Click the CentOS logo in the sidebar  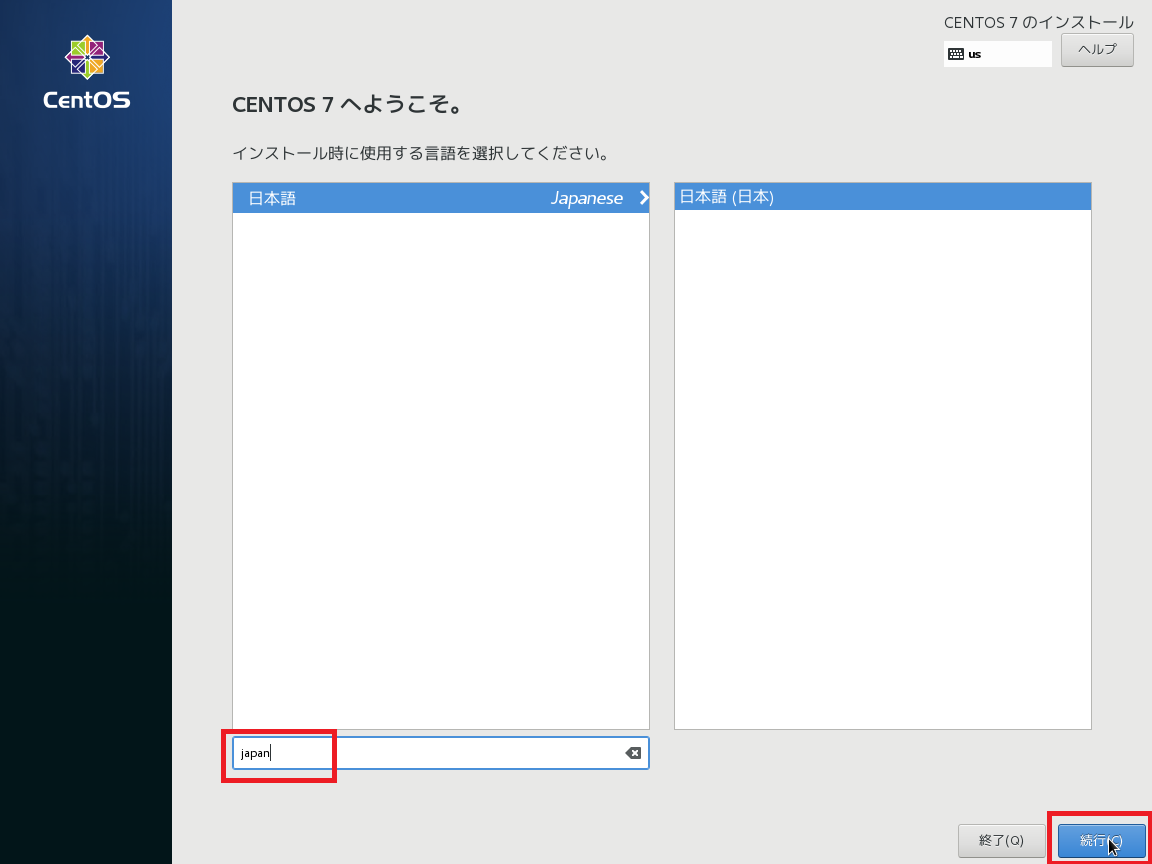(87, 72)
